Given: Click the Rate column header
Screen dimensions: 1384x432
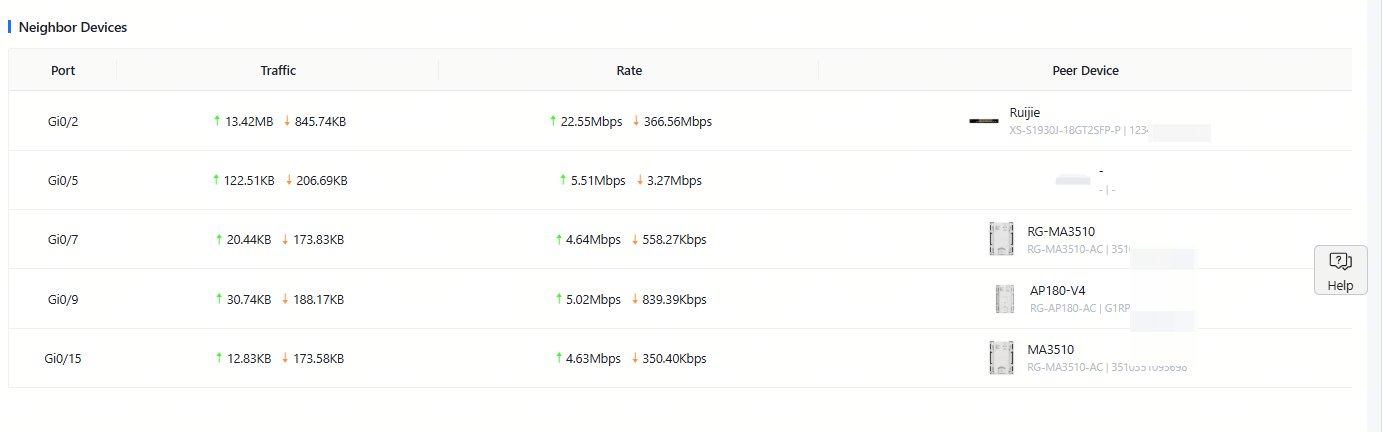Looking at the screenshot, I should (x=629, y=71).
